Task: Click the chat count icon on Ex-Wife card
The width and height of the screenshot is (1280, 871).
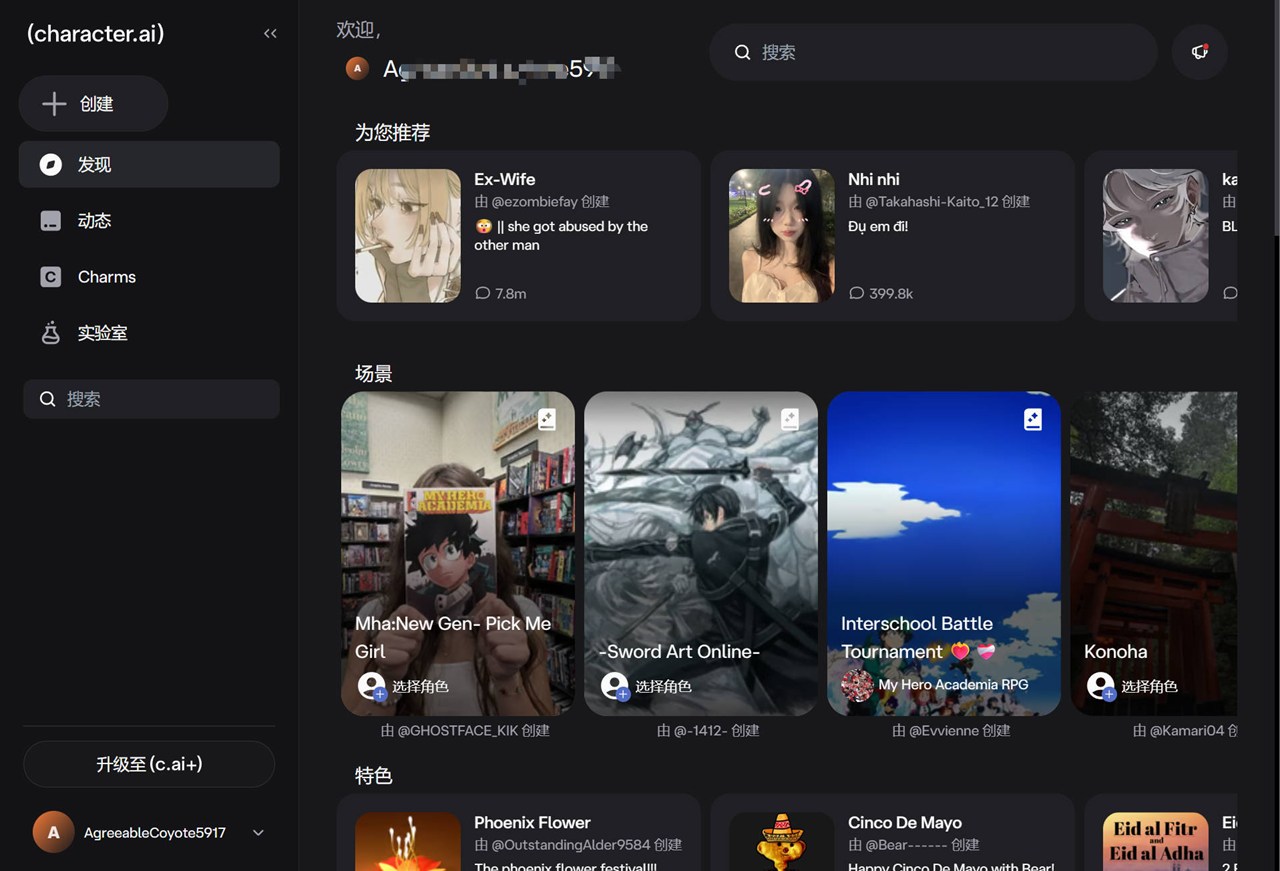Action: [x=483, y=294]
